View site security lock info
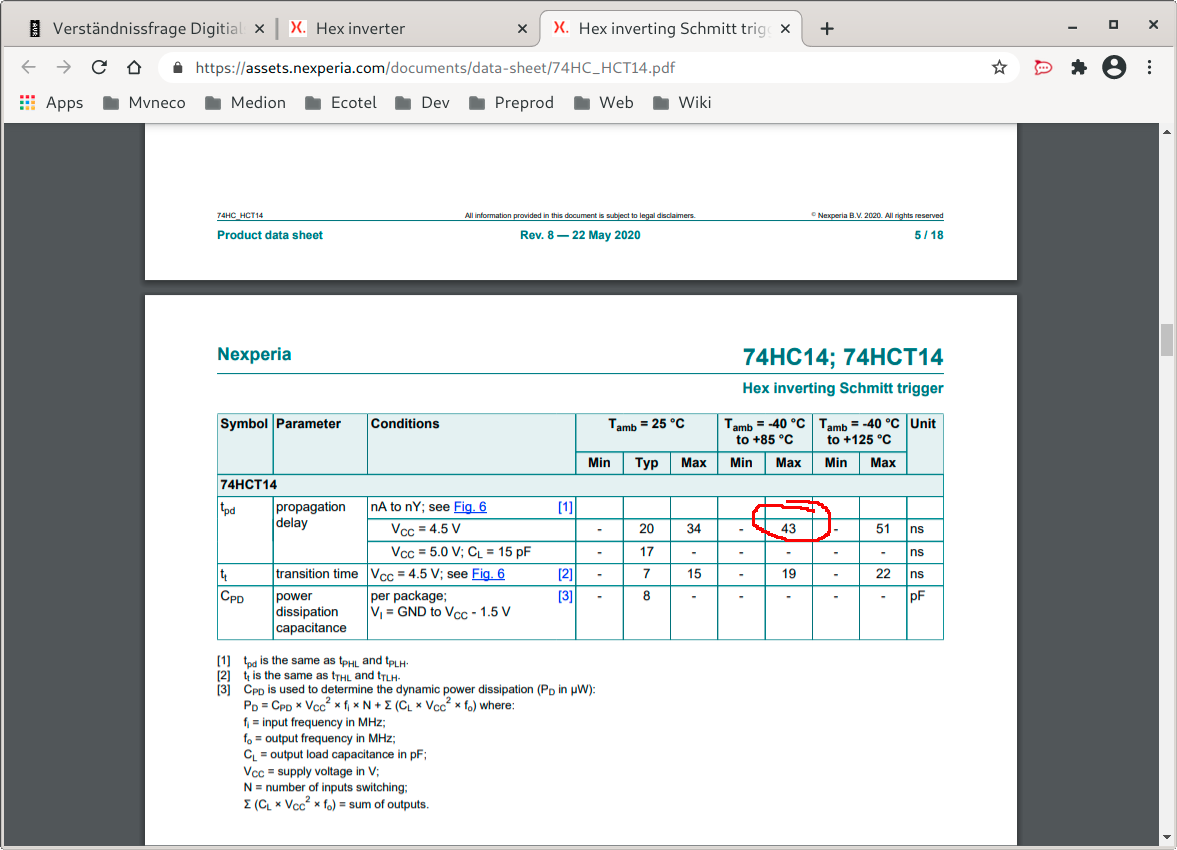The width and height of the screenshot is (1177, 850). pyautogui.click(x=178, y=68)
